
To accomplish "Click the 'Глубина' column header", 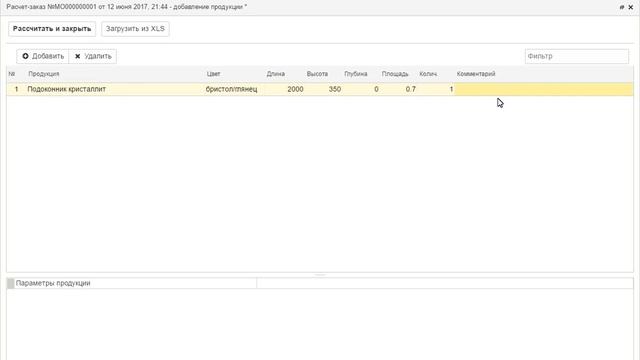I will click(x=356, y=74).
